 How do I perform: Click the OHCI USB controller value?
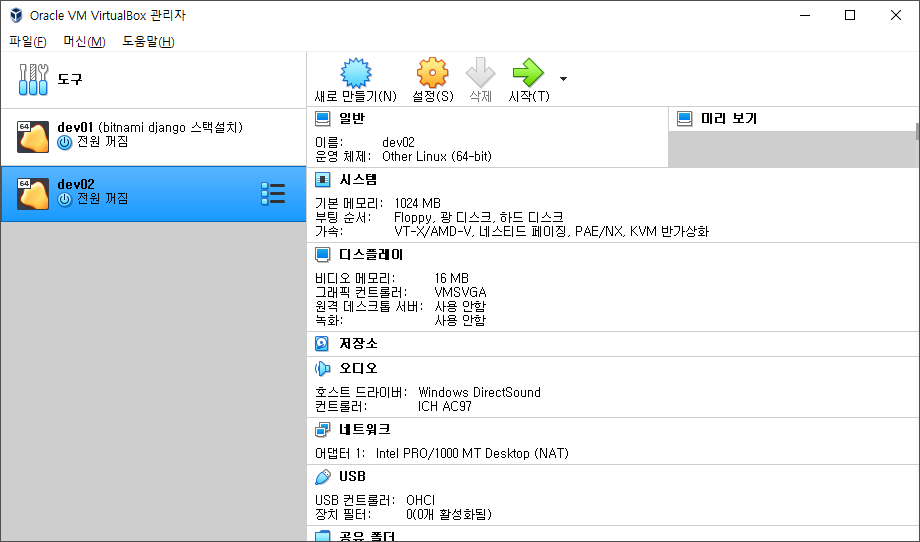(420, 500)
